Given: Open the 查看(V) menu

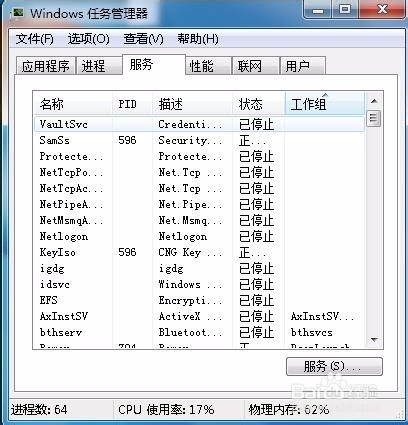Looking at the screenshot, I should [143, 39].
